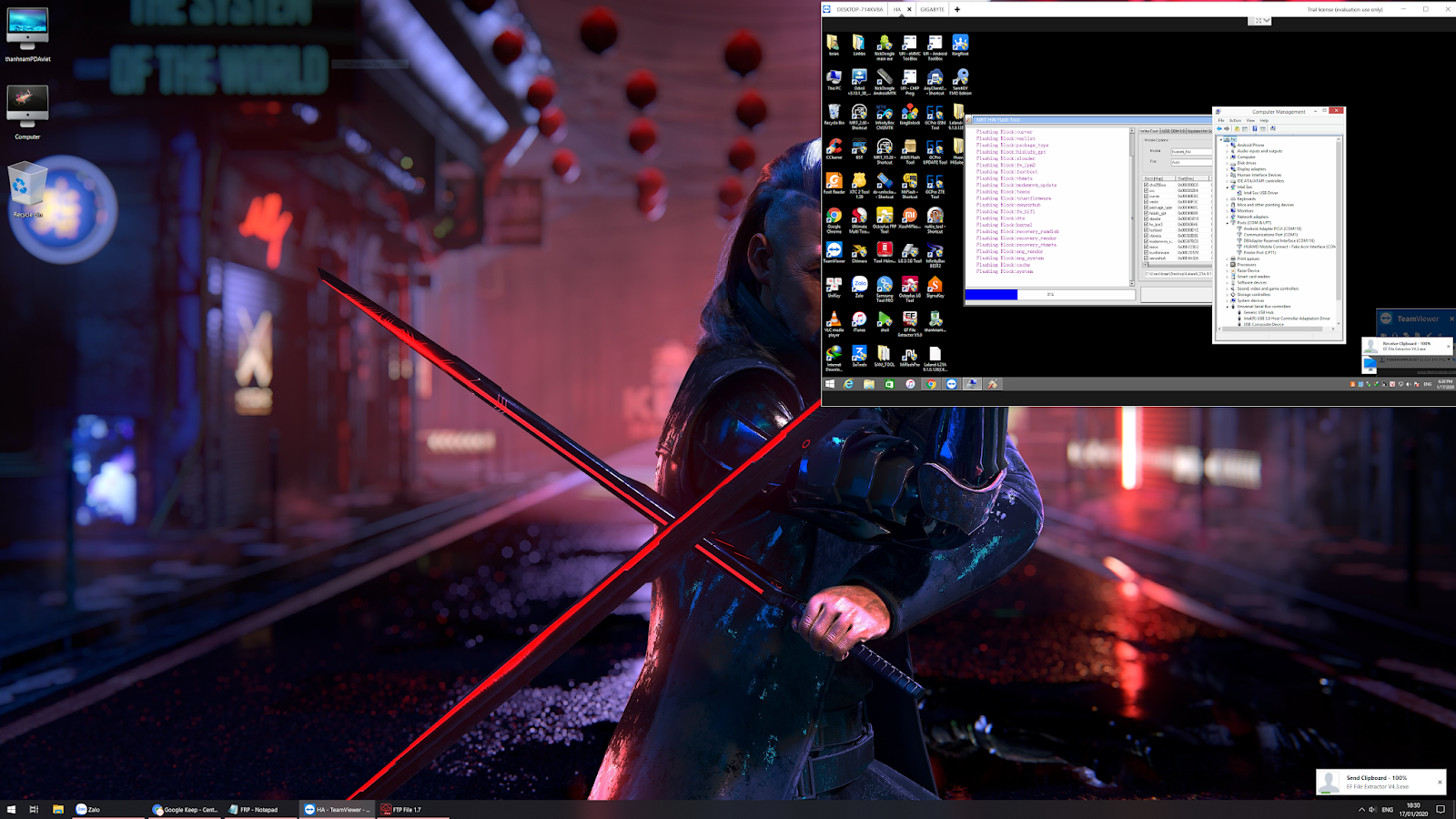Expand Display adapters node
The image size is (1456, 819).
1228,169
